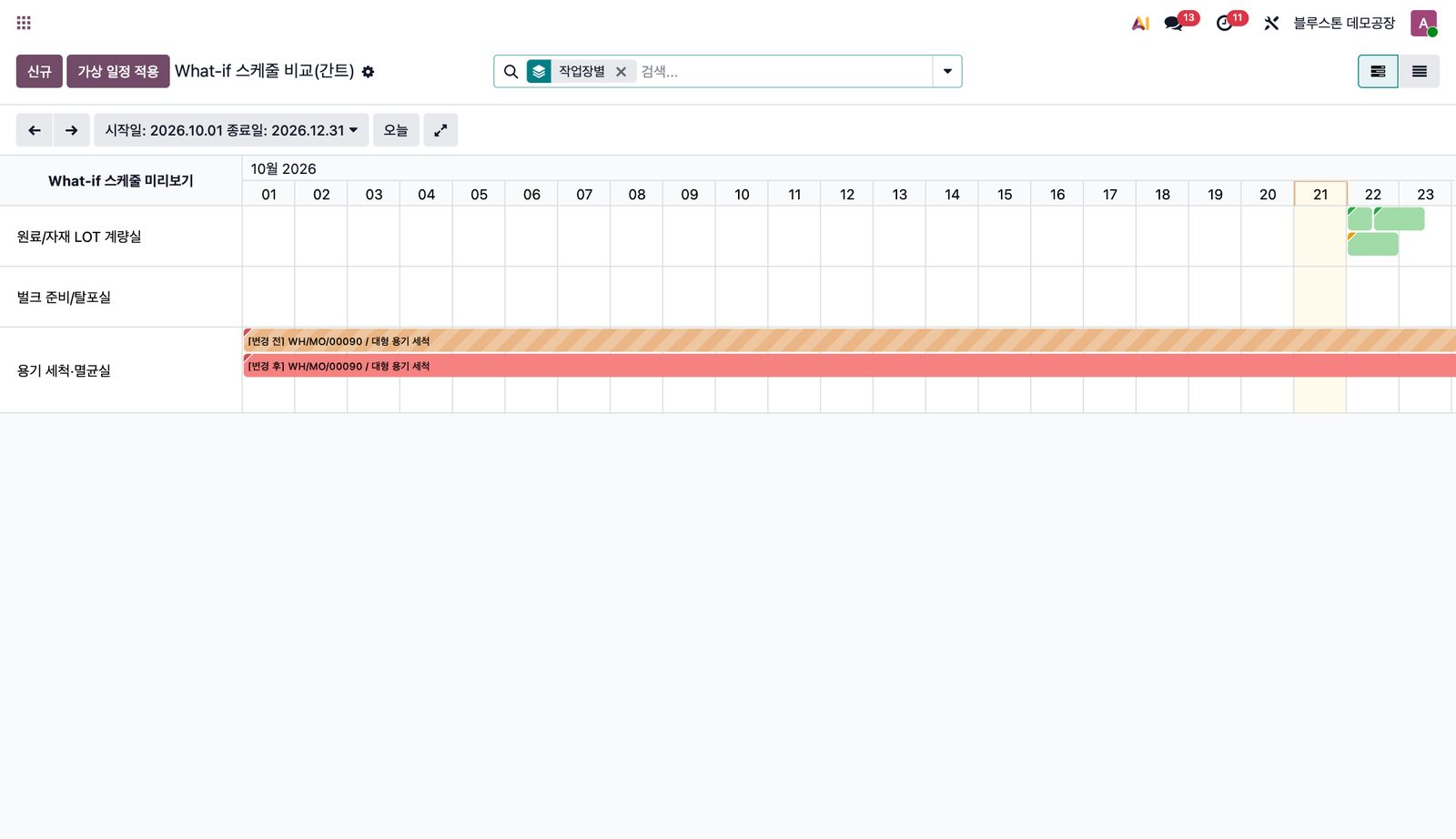Open chat messages with 13 unread
1456x839 pixels.
[x=1174, y=24]
